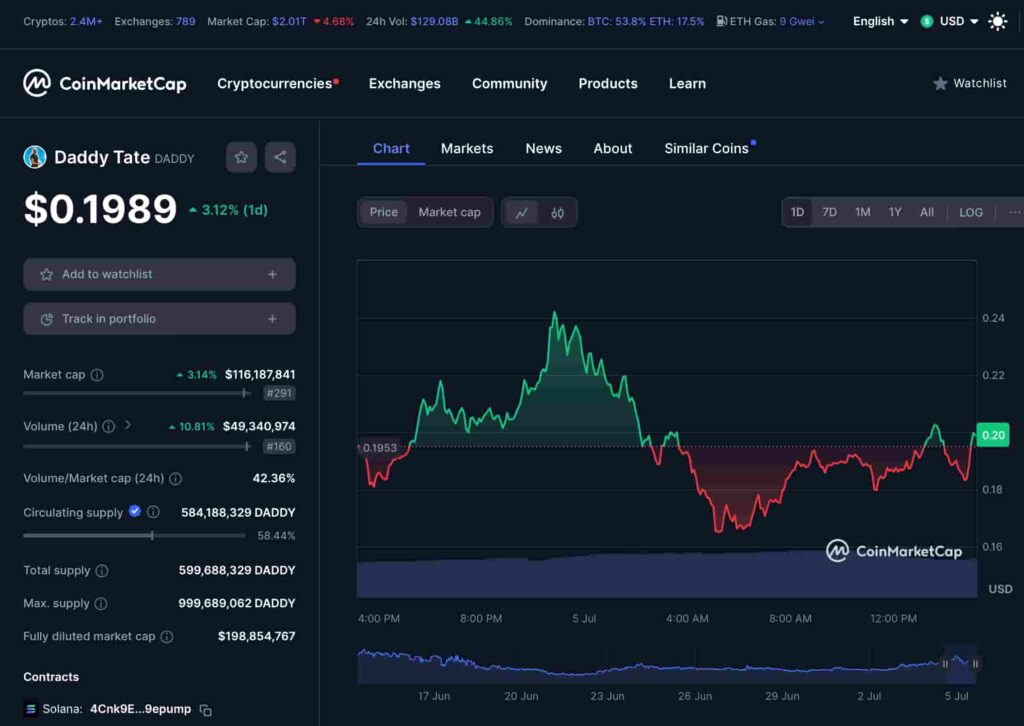This screenshot has height=726, width=1024.
Task: Click the 20 Jun date in range navigator
Action: click(x=521, y=696)
